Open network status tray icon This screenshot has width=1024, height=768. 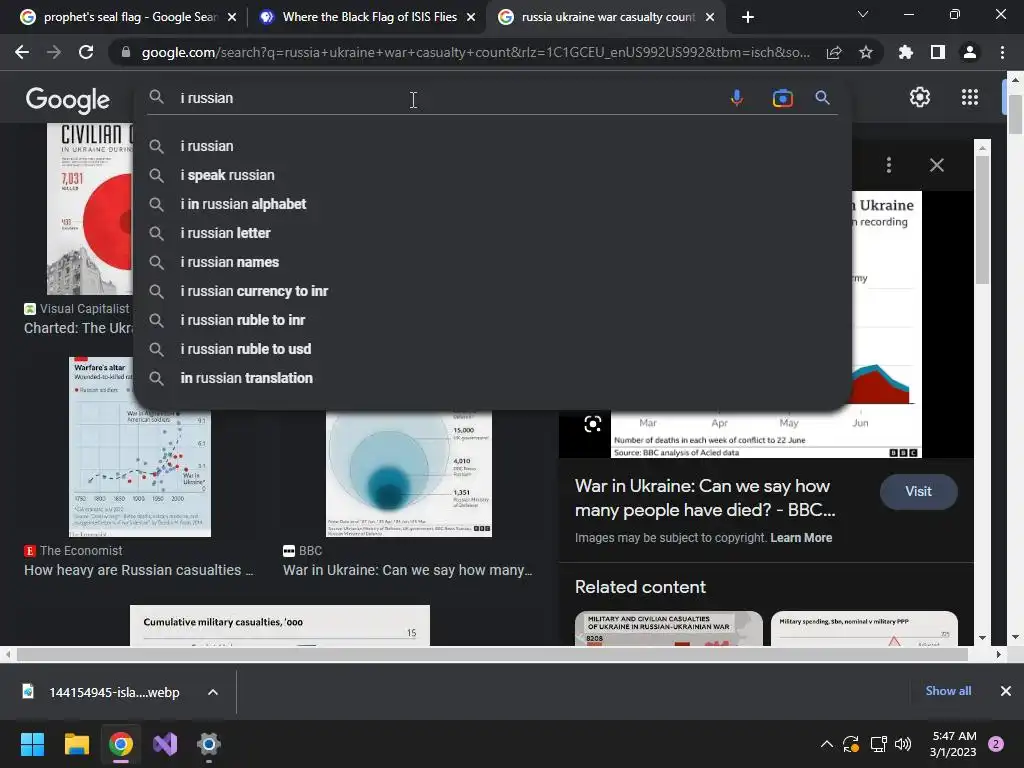(x=878, y=744)
